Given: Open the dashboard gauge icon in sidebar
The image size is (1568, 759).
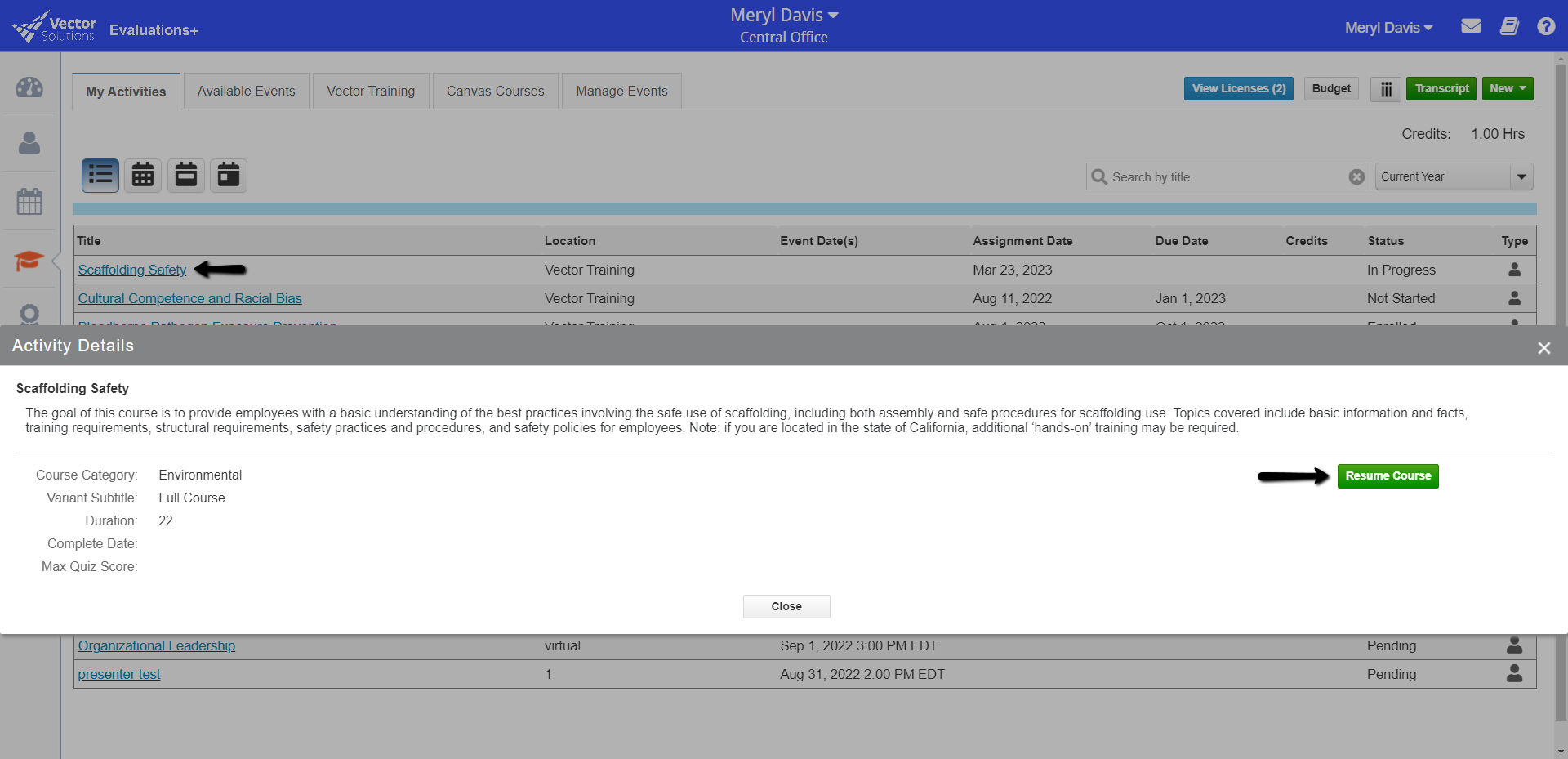Looking at the screenshot, I should 29,87.
